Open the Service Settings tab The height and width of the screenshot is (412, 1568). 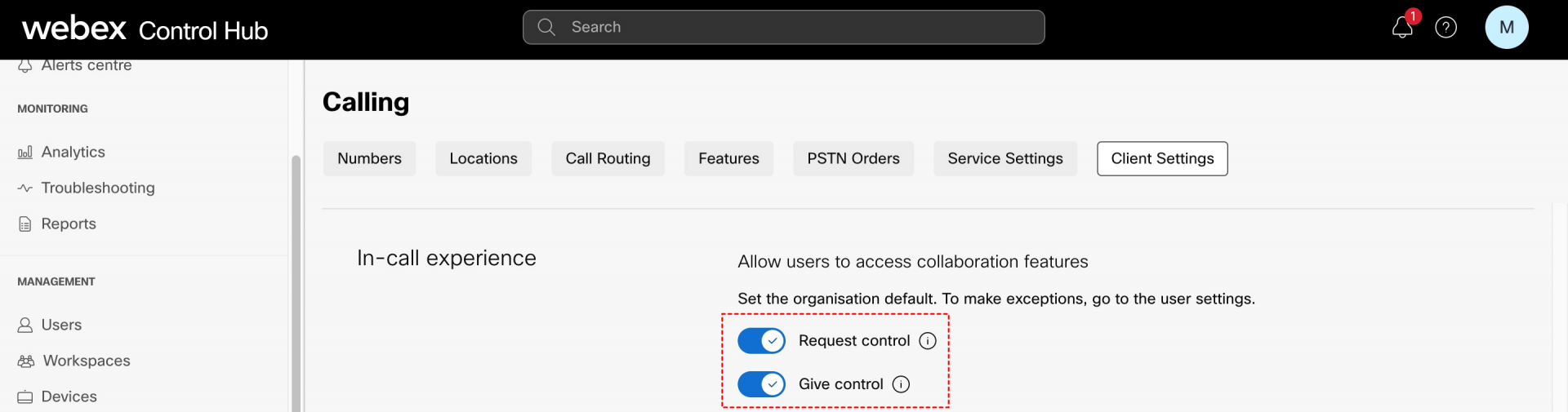1004,158
